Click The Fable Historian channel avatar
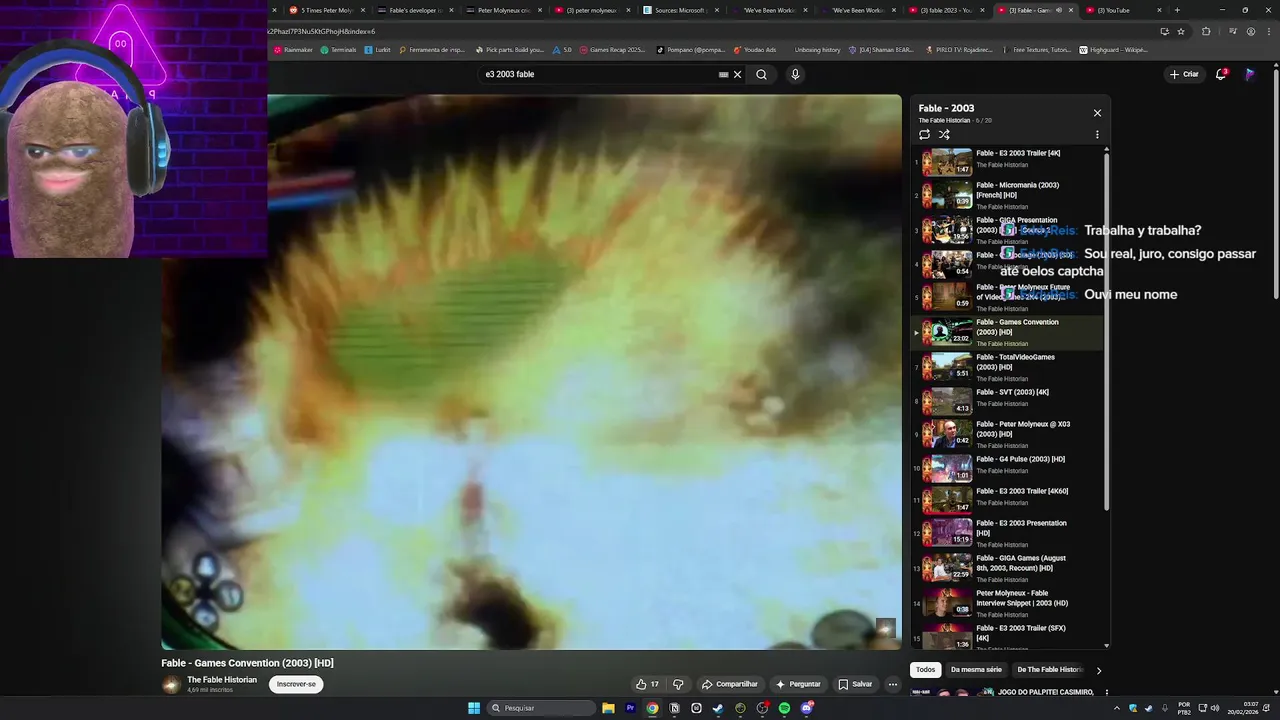The width and height of the screenshot is (1280, 720). (171, 685)
